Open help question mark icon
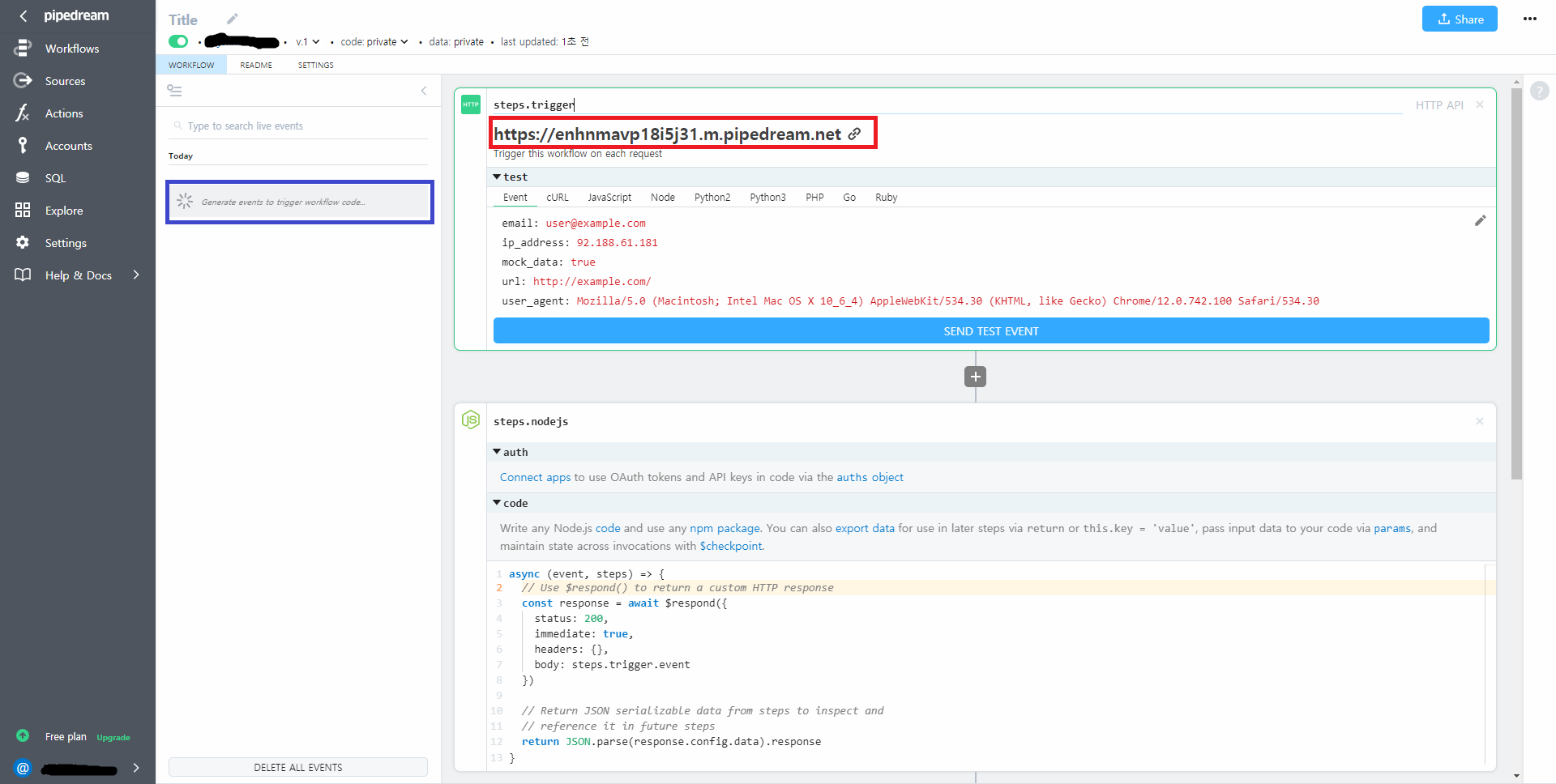The image size is (1556, 784). [x=1540, y=91]
